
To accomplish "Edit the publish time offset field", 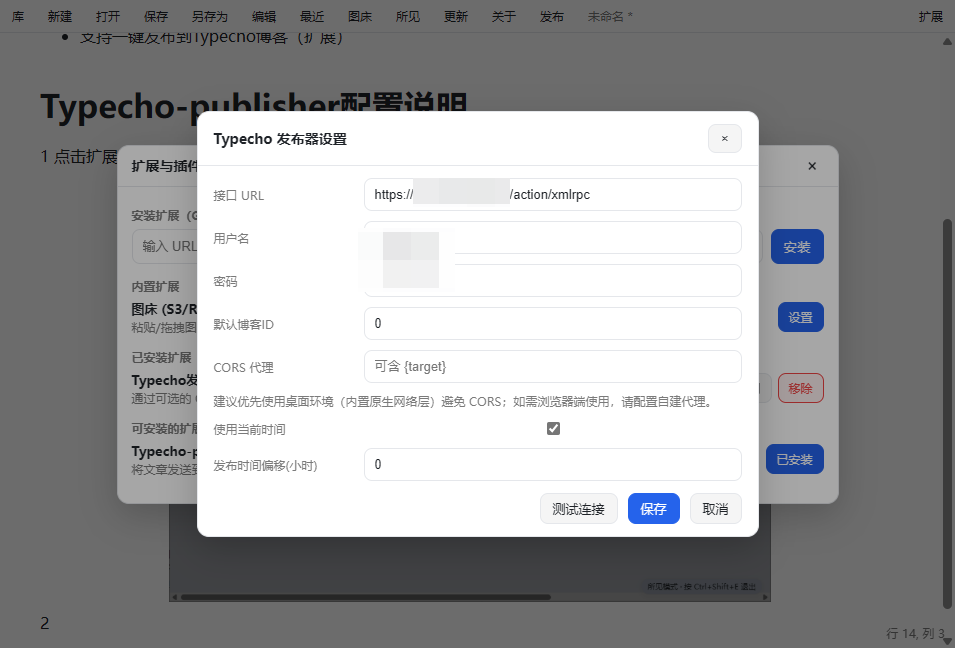I will [x=552, y=465].
